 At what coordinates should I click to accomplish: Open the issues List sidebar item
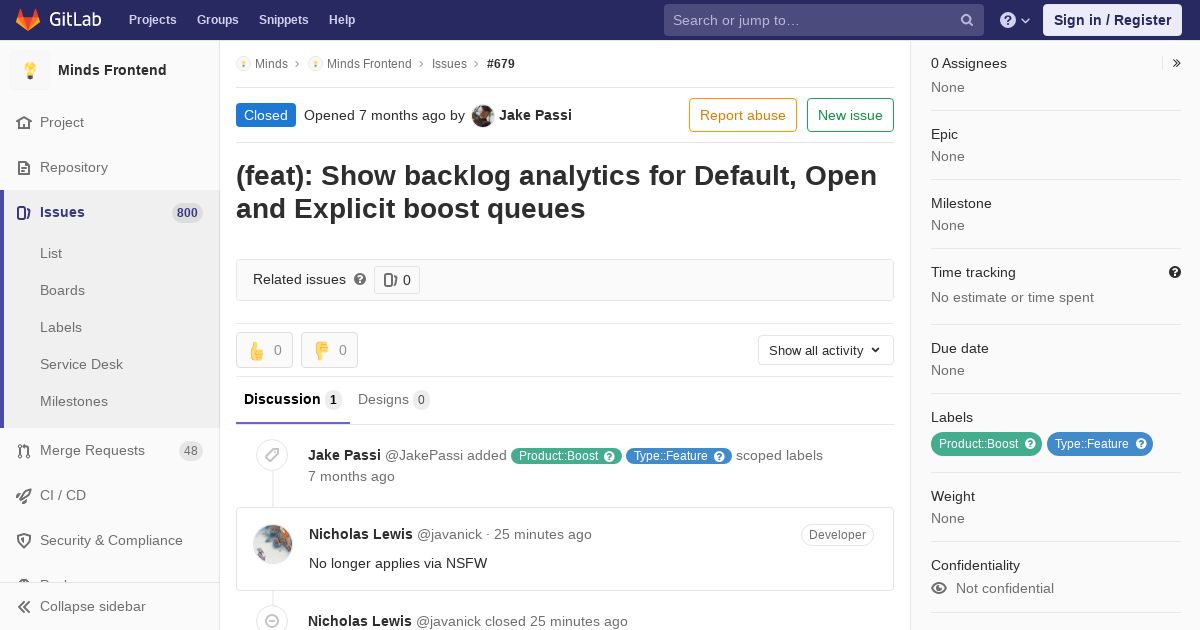tap(51, 253)
